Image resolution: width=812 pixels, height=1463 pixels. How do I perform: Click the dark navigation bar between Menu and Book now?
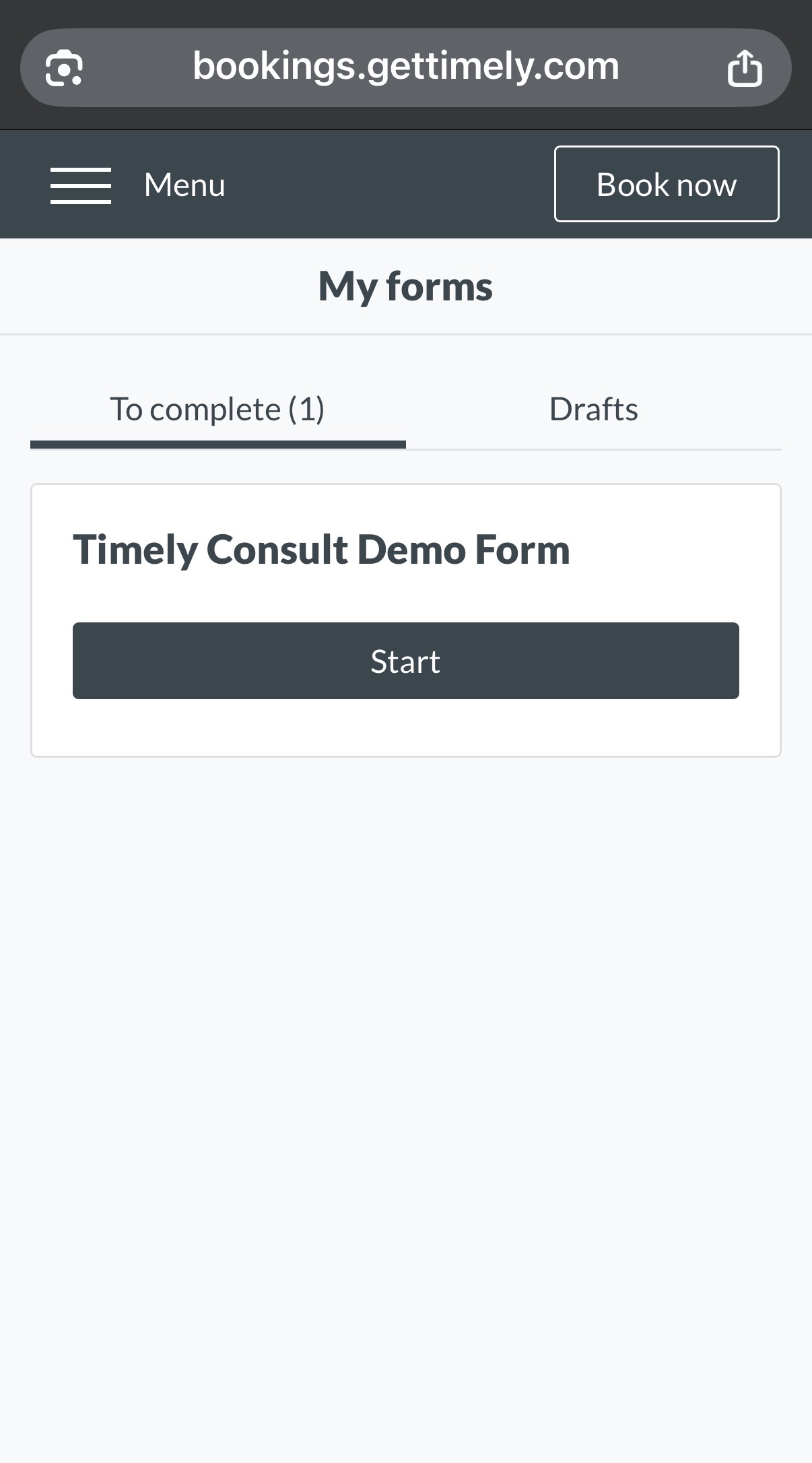391,185
